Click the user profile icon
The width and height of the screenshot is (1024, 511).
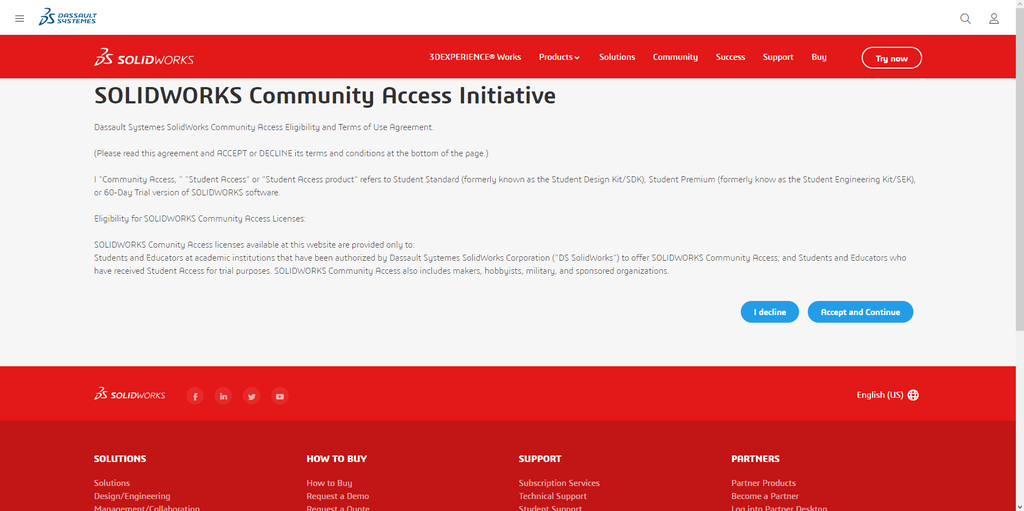pos(994,18)
